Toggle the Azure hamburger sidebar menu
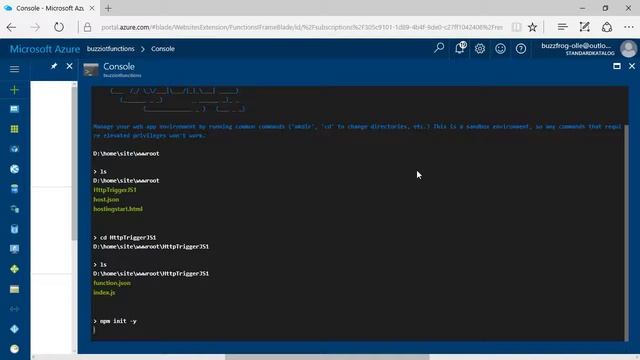 click(x=14, y=69)
